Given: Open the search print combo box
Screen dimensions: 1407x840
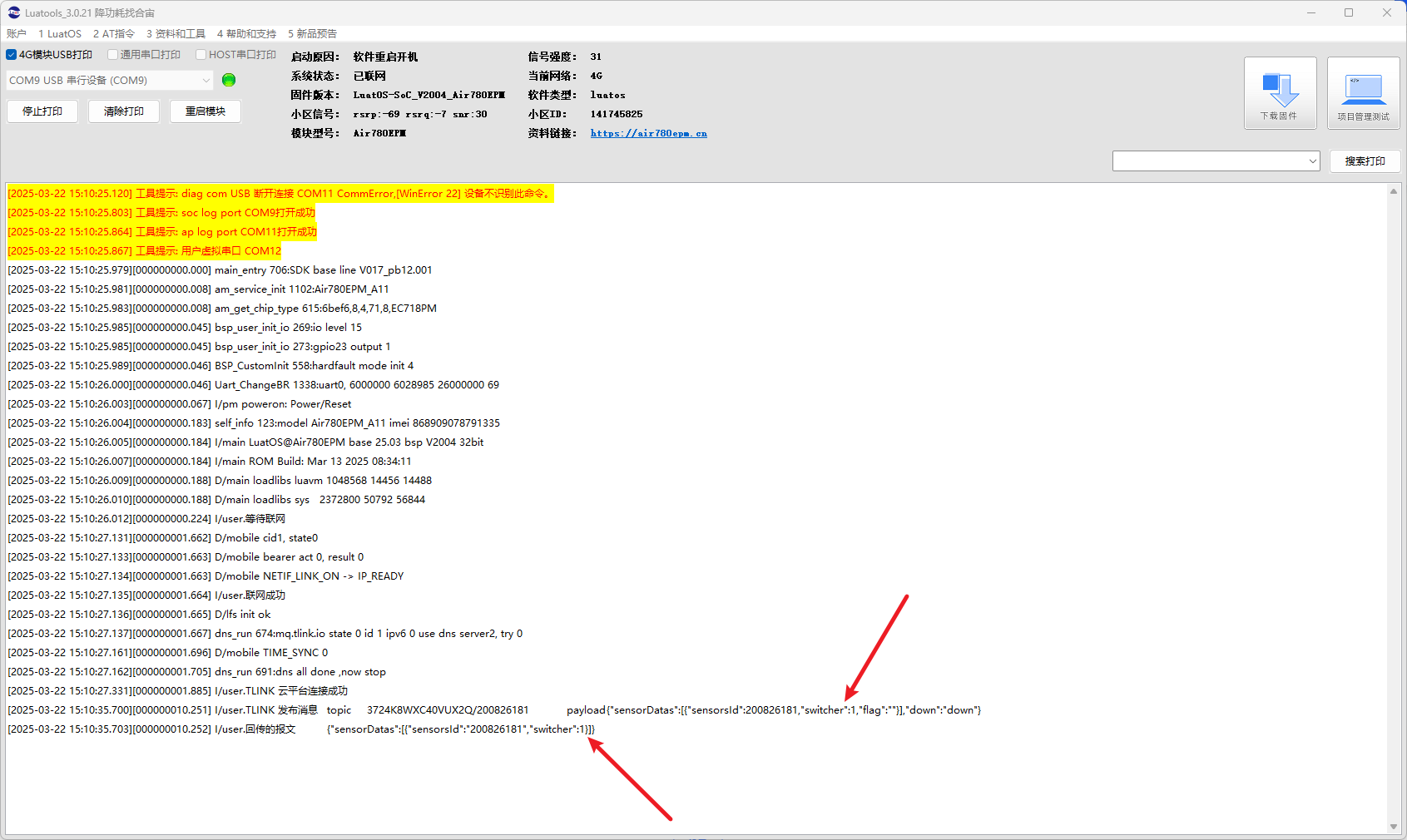Looking at the screenshot, I should click(x=1216, y=161).
